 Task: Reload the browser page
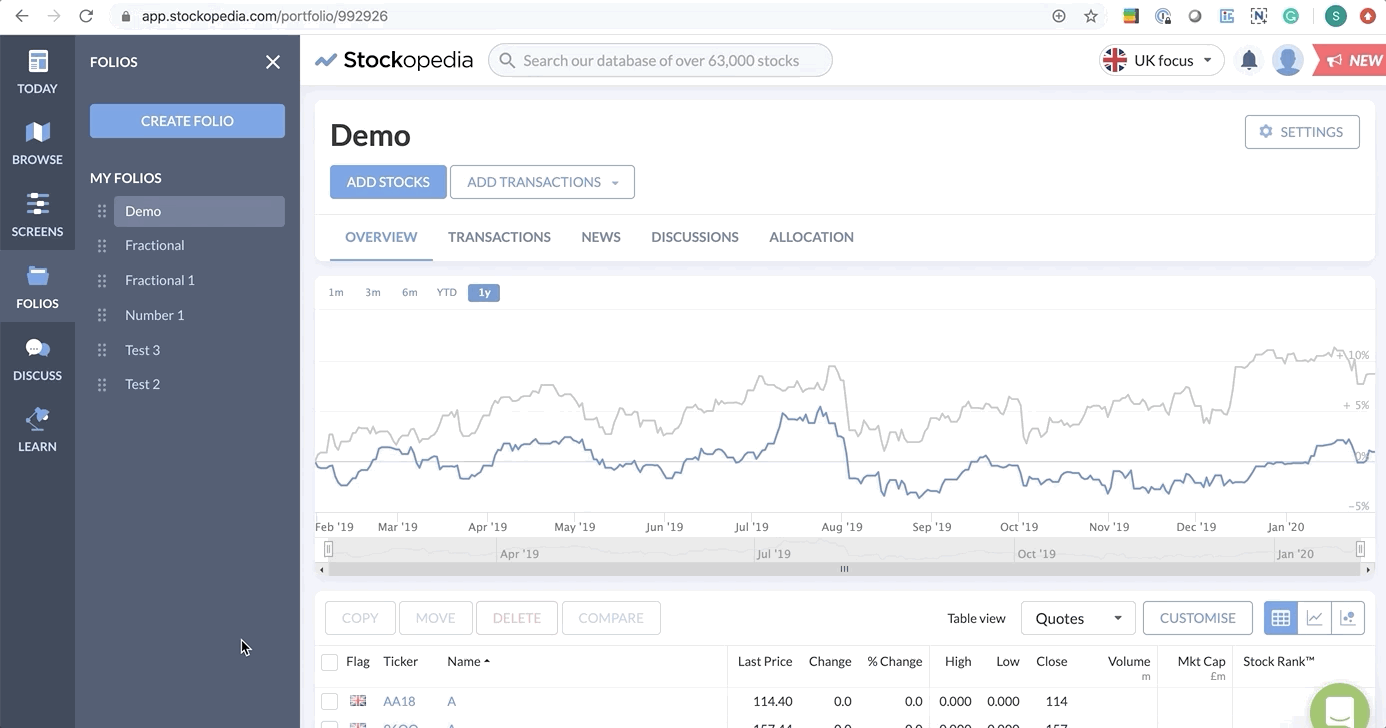86,16
